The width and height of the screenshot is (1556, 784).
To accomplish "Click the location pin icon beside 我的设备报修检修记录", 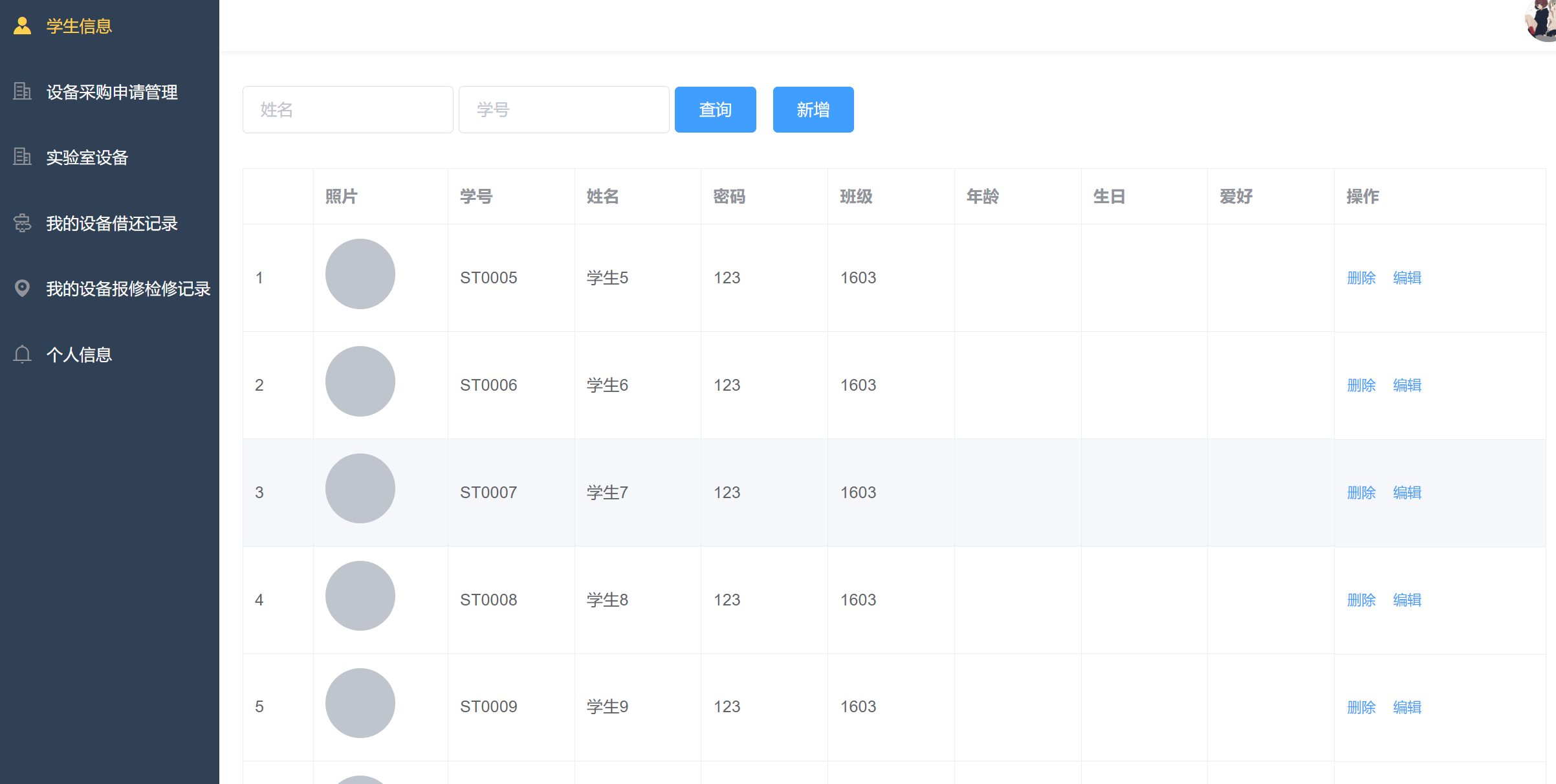I will [22, 289].
